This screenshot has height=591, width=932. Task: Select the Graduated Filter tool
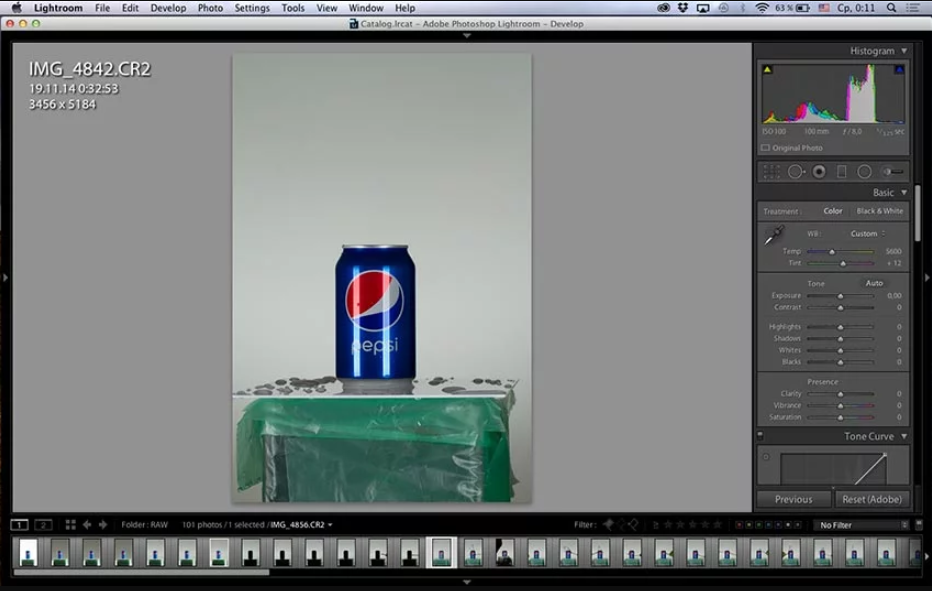tap(842, 172)
